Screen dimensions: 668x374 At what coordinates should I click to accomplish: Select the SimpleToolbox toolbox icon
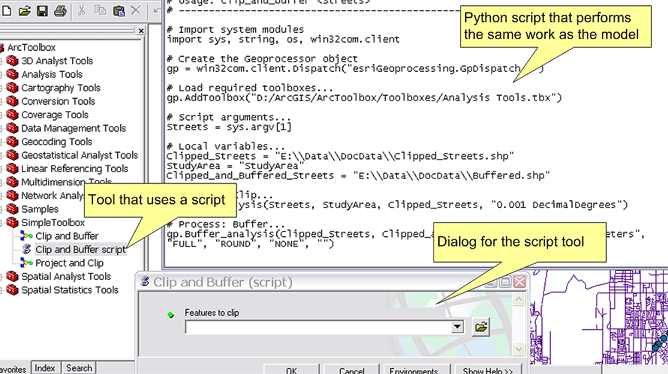click(12, 222)
